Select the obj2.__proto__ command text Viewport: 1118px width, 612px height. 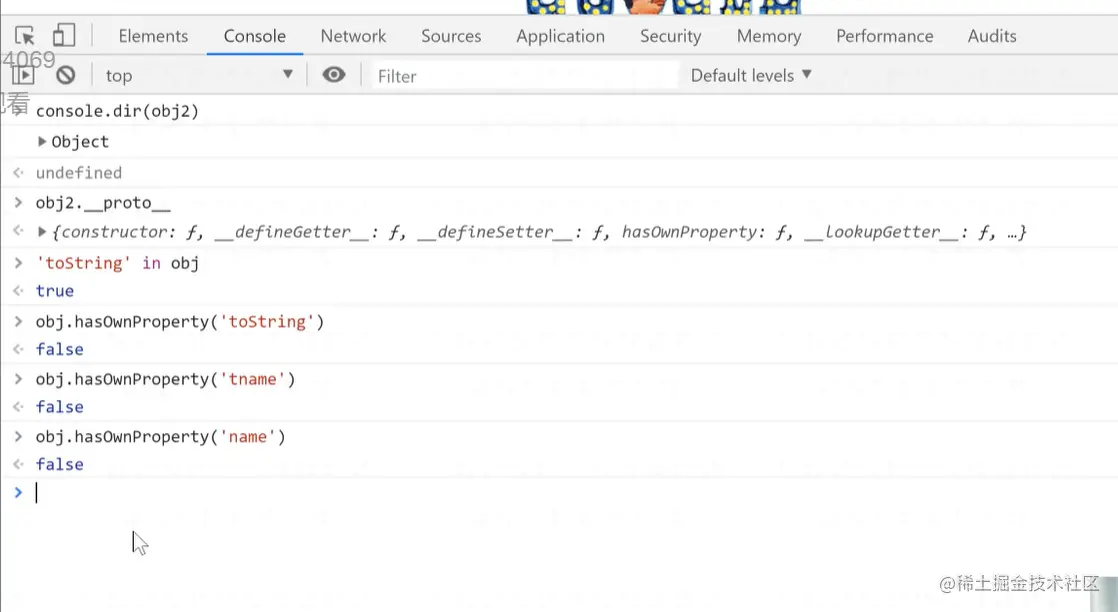coord(103,203)
